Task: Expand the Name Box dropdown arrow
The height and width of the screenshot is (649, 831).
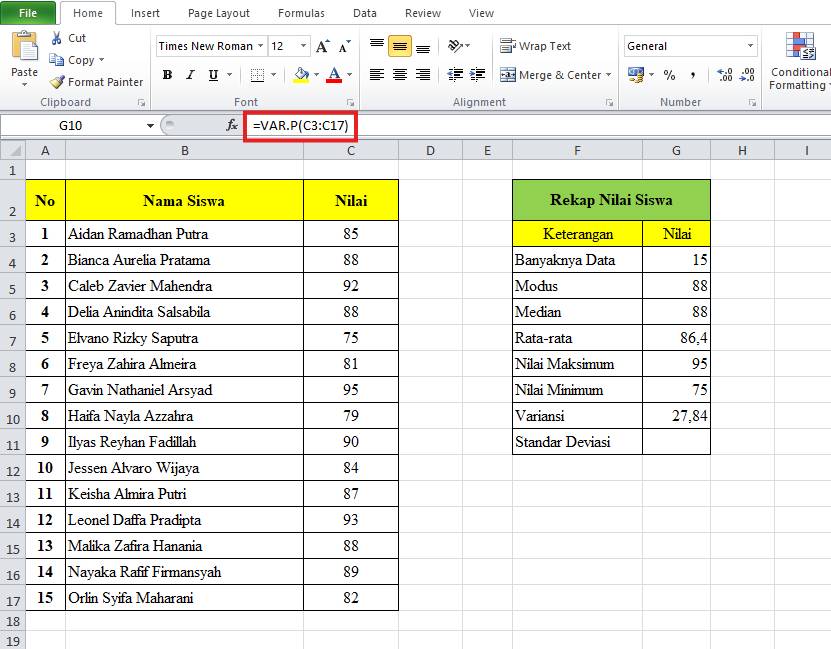Action: 150,126
